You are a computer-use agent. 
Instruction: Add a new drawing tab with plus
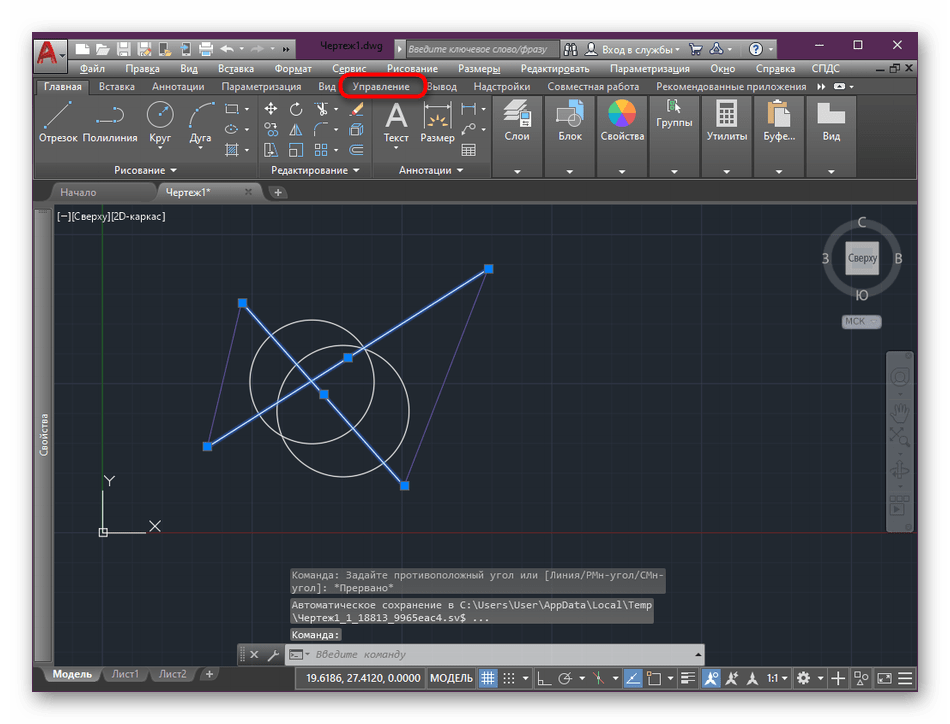click(x=277, y=193)
